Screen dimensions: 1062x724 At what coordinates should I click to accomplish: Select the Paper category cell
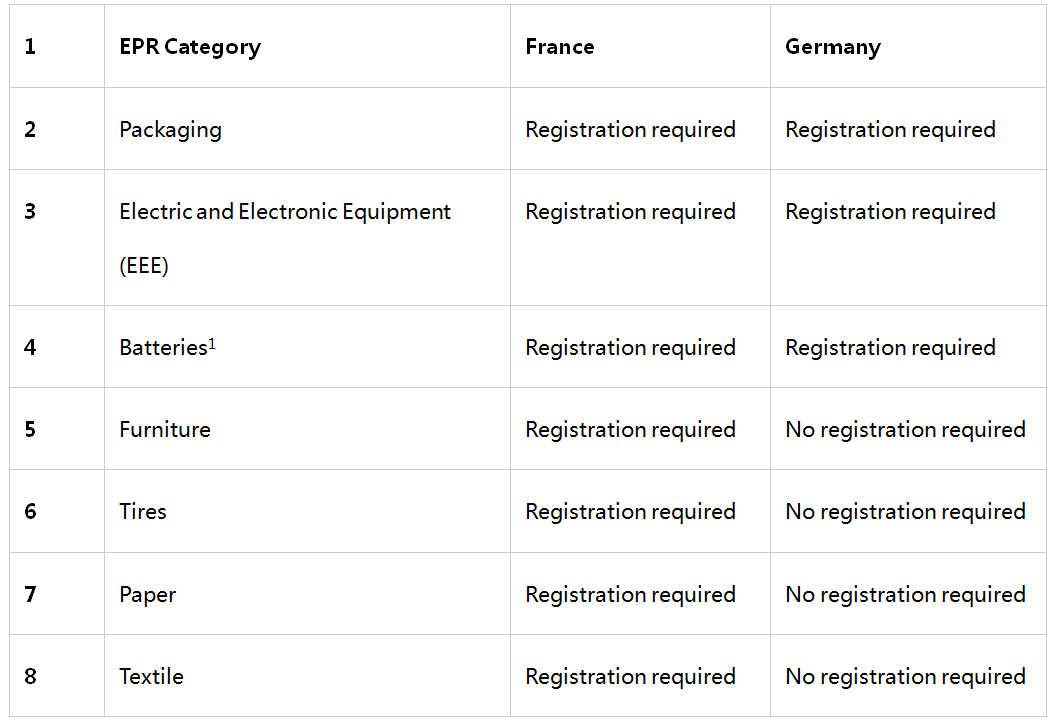point(307,594)
